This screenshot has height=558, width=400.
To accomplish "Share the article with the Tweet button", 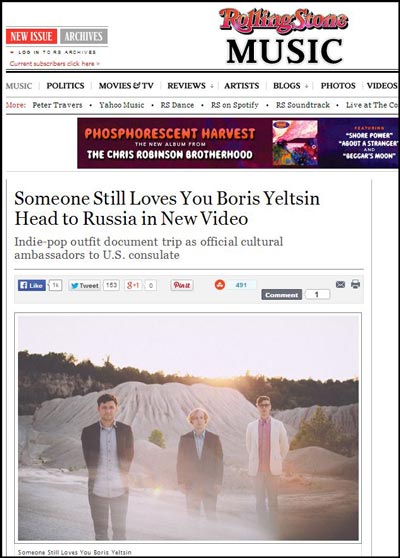I will 84,285.
